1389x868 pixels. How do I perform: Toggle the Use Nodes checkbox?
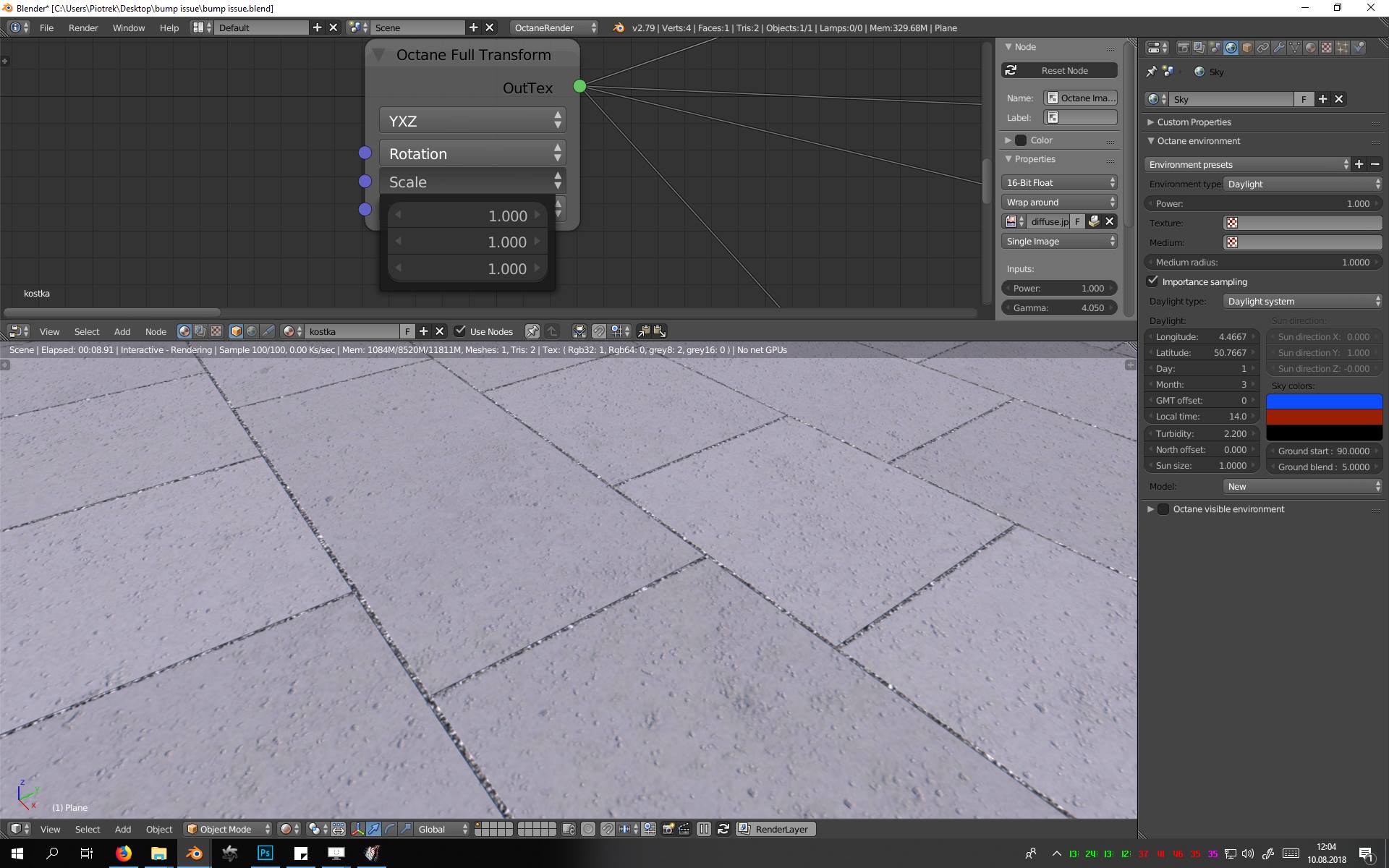pos(460,331)
